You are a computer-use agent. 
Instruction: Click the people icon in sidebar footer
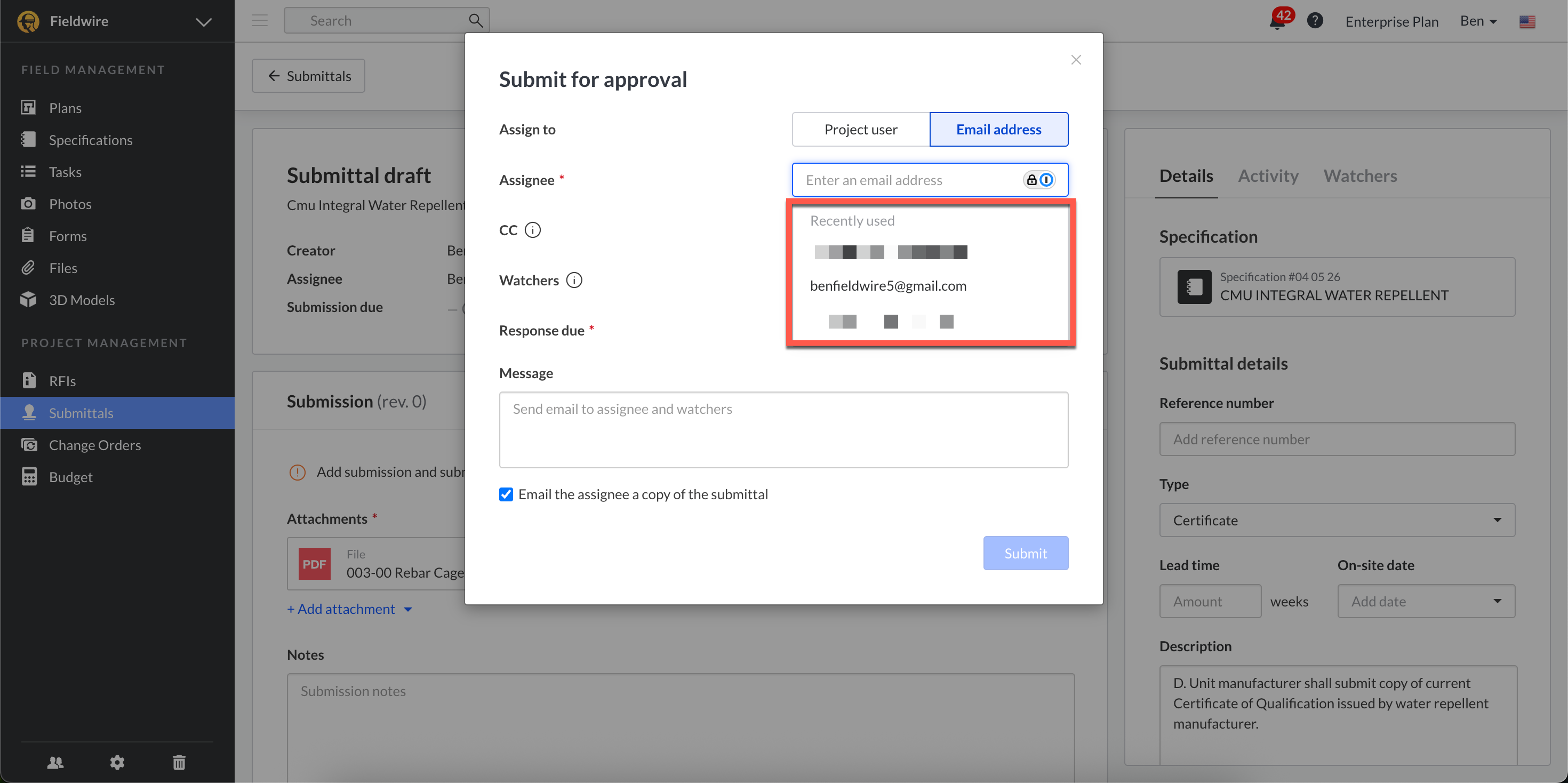point(55,762)
